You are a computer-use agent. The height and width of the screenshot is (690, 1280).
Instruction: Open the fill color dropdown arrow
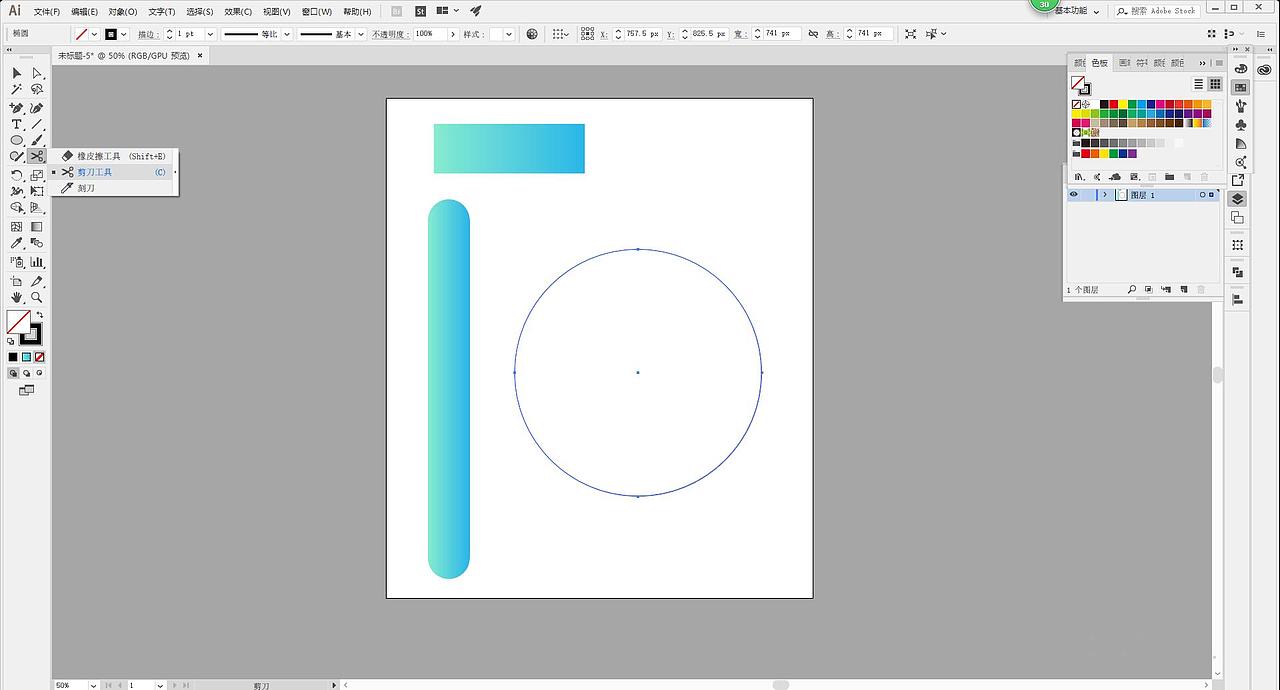pyautogui.click(x=94, y=34)
